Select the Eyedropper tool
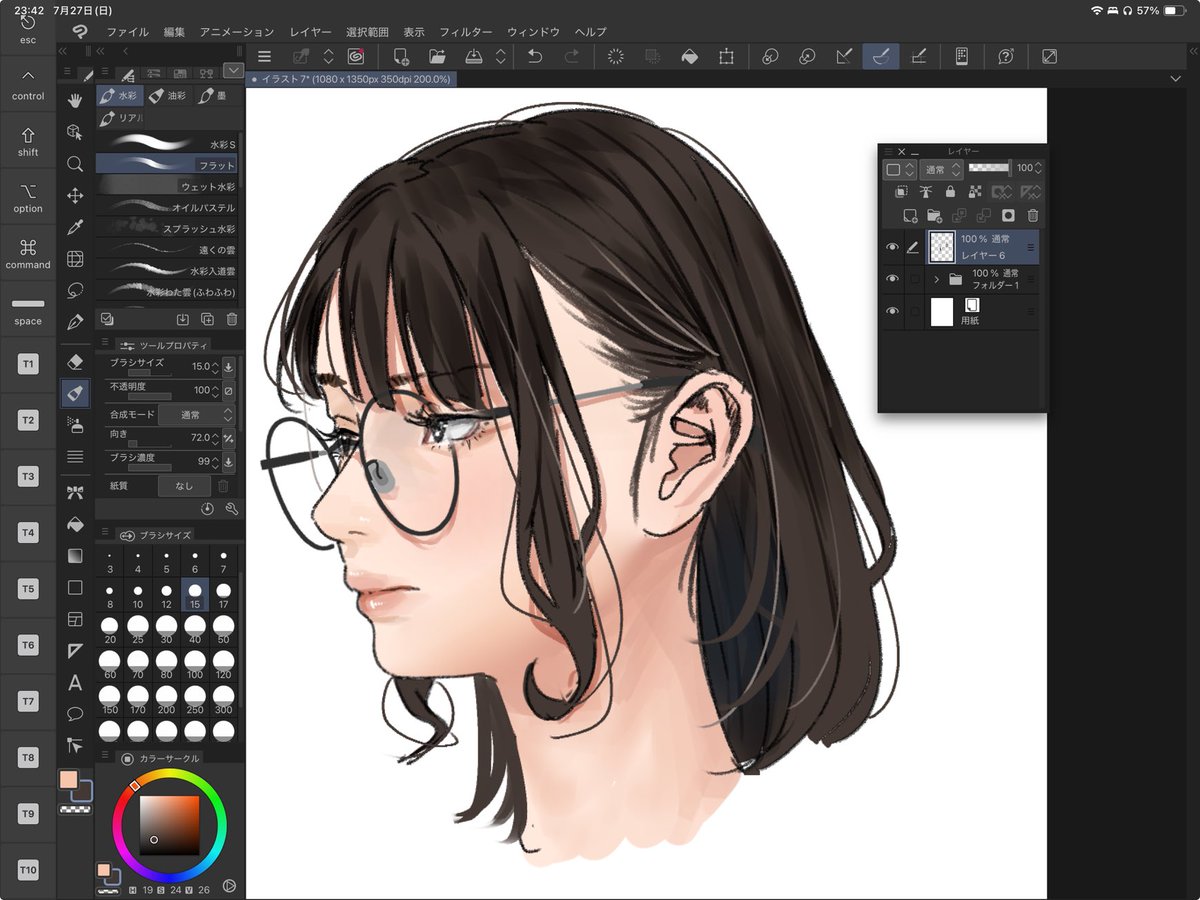This screenshot has width=1200, height=900. pyautogui.click(x=75, y=228)
